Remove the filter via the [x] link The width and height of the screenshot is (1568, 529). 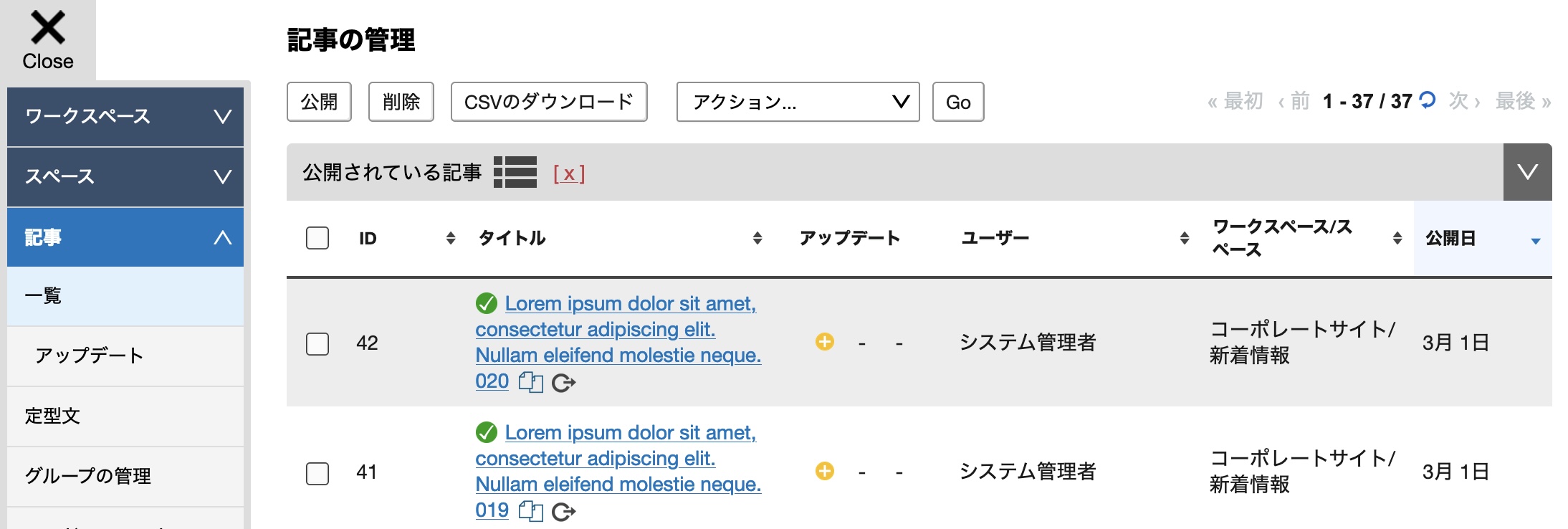569,173
